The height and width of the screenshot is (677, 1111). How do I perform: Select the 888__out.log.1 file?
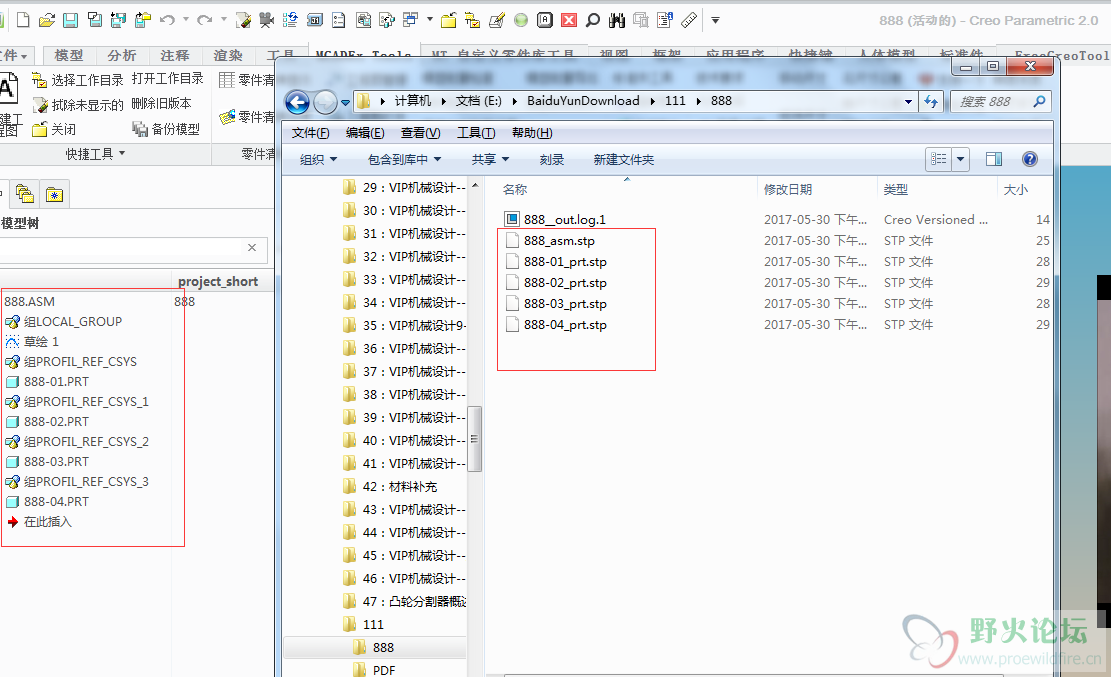[x=556, y=220]
